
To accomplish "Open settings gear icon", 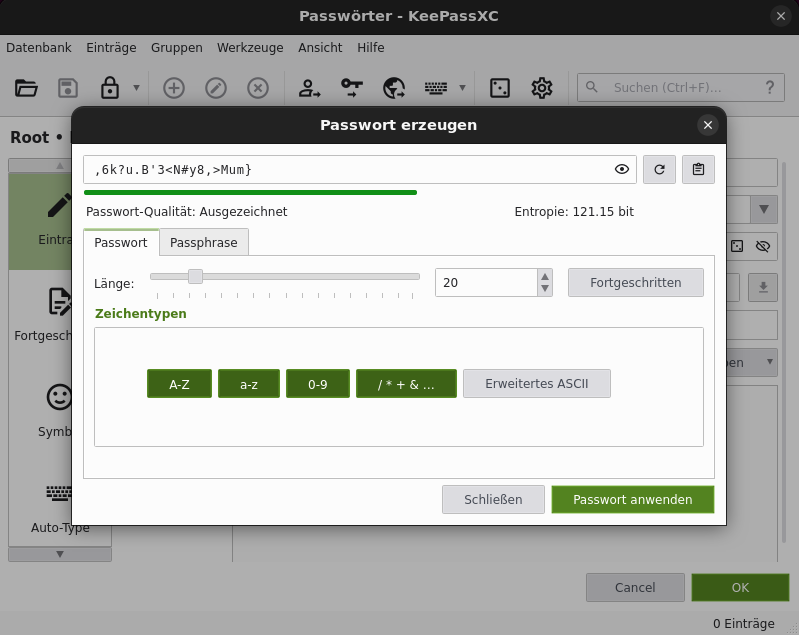I will pyautogui.click(x=542, y=88).
